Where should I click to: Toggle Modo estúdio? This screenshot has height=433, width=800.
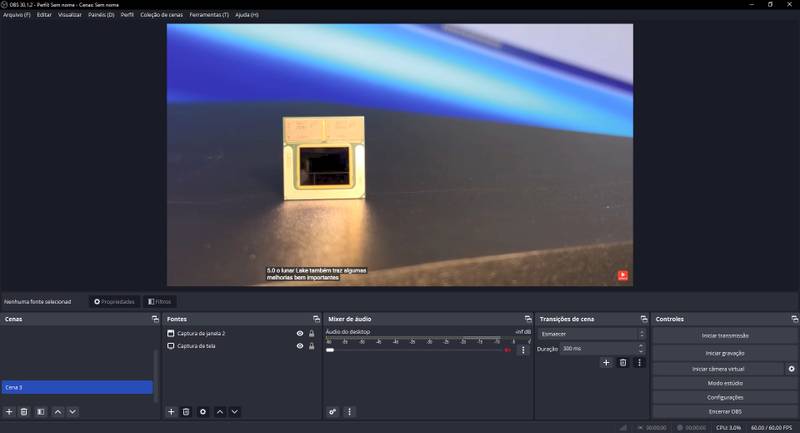(724, 383)
